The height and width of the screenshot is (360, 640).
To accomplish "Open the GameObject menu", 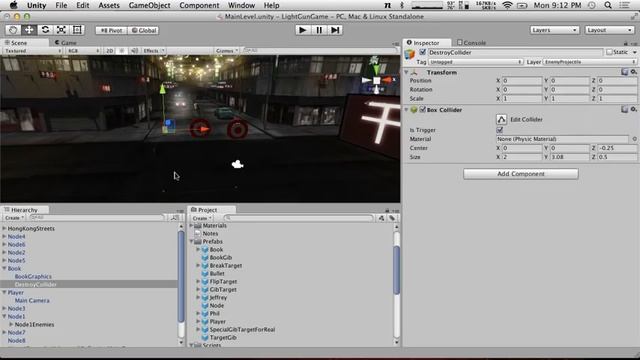I will 149,5.
